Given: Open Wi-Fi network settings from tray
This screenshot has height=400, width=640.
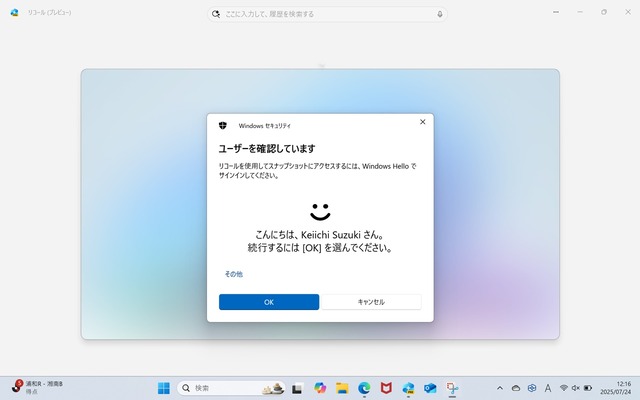Looking at the screenshot, I should click(564, 388).
